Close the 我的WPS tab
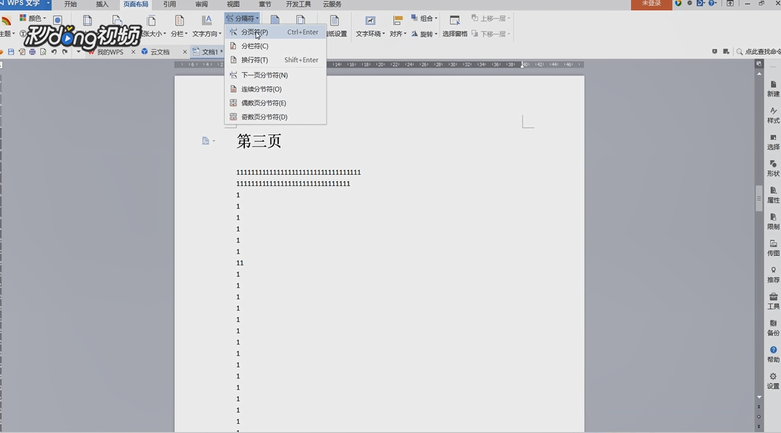Image resolution: width=781 pixels, height=433 pixels. tap(133, 52)
